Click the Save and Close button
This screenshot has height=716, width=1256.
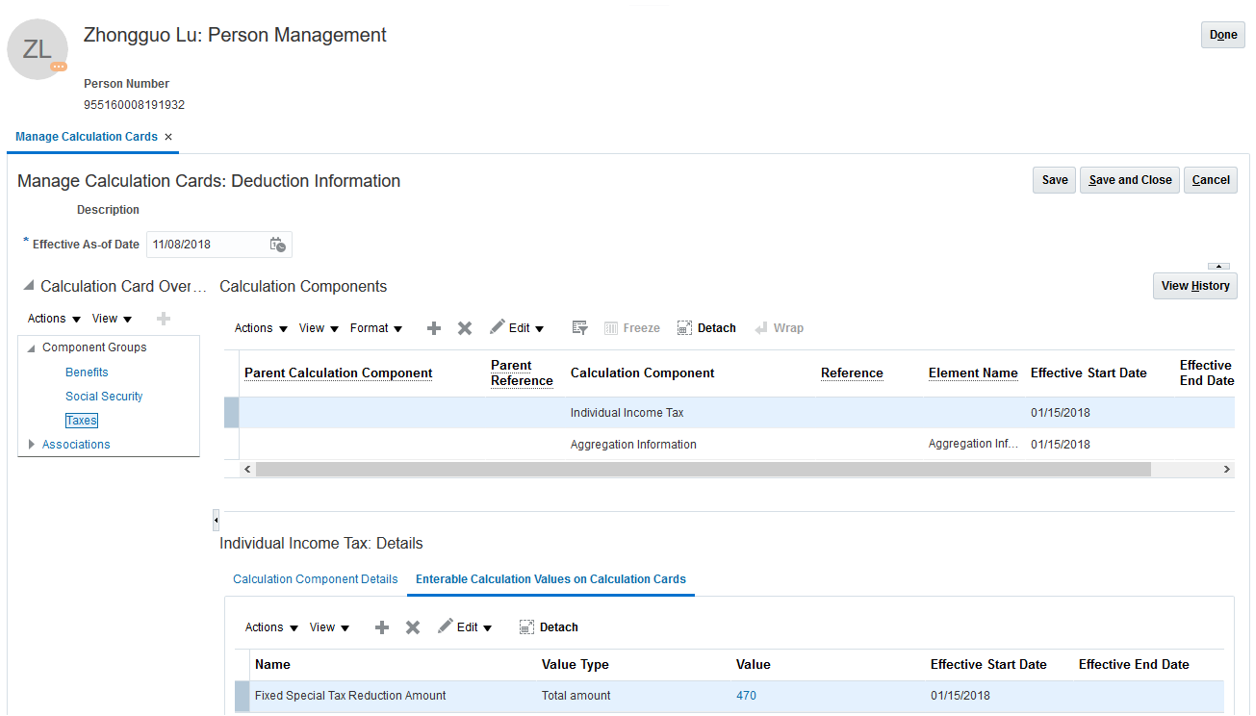point(1129,180)
